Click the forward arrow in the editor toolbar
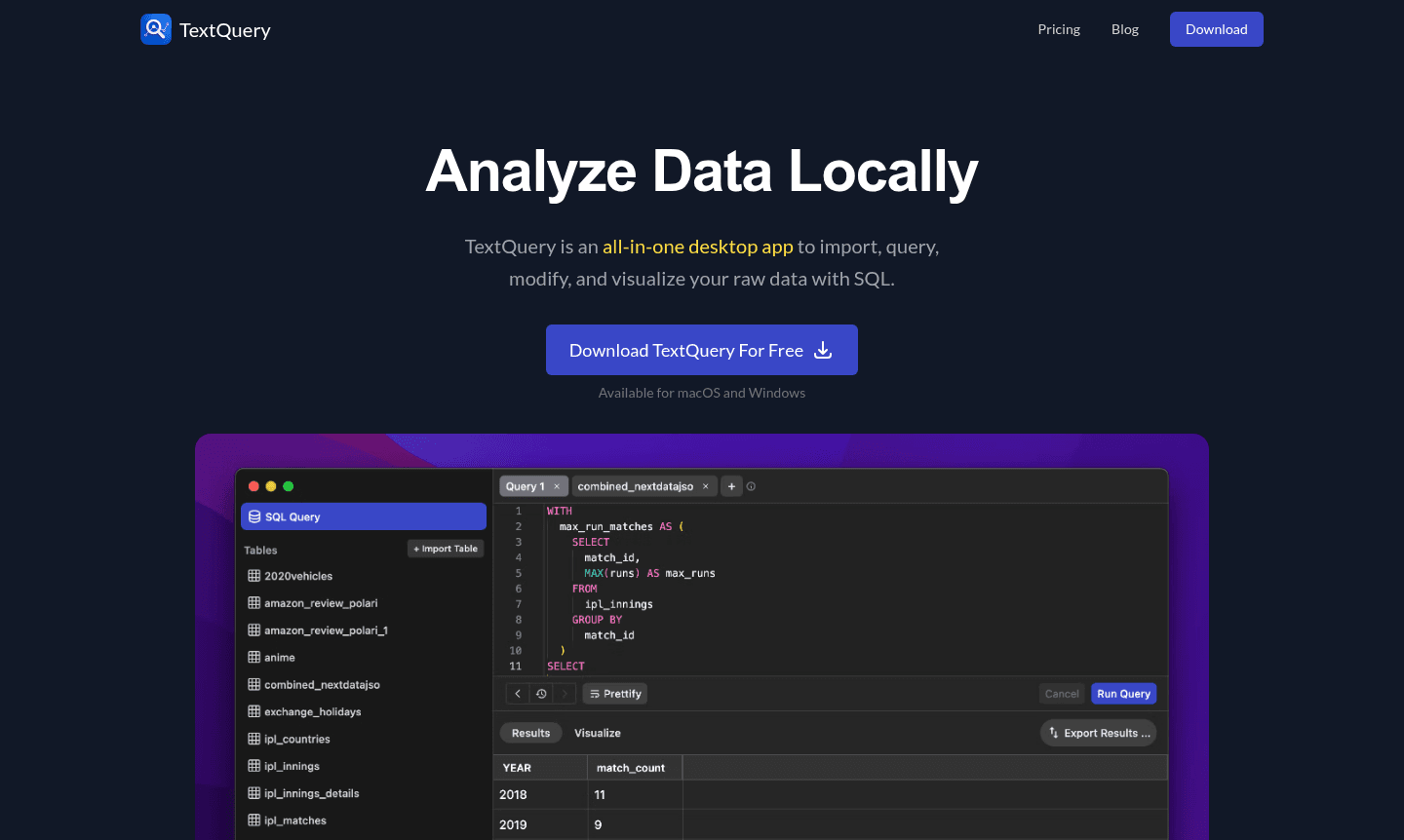Screen dimensions: 1404x840 (564, 693)
